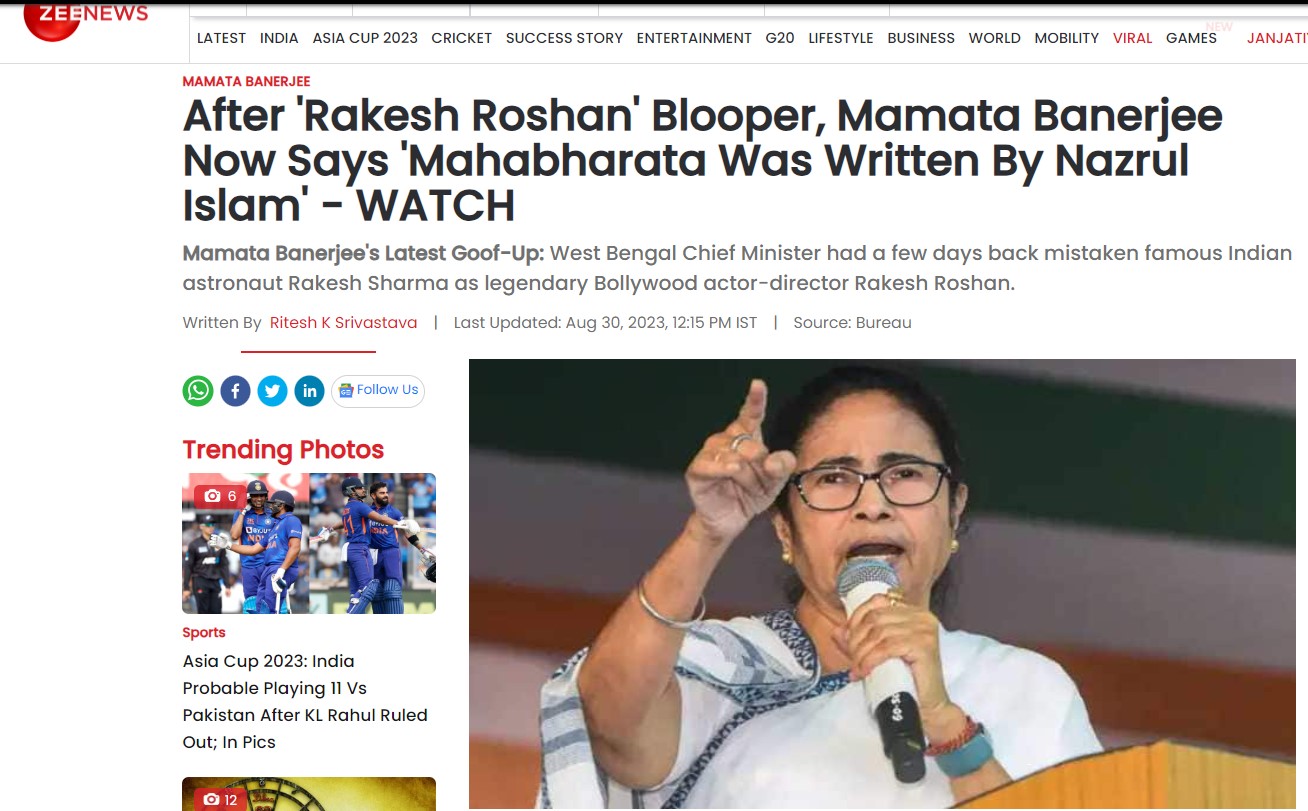1308x811 pixels.
Task: Click author name Ritesh K Srivastava
Action: coord(343,322)
